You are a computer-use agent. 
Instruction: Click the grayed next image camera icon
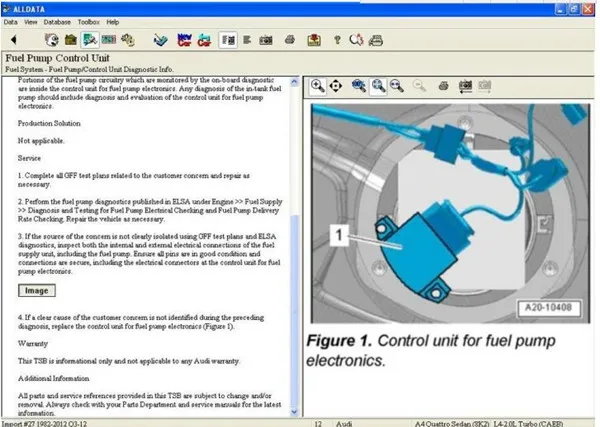pos(484,86)
